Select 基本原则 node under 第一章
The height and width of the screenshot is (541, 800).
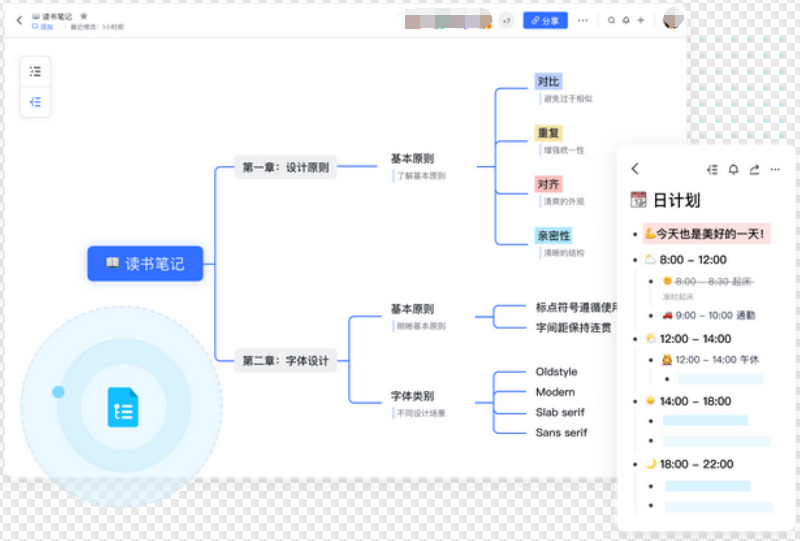point(412,159)
